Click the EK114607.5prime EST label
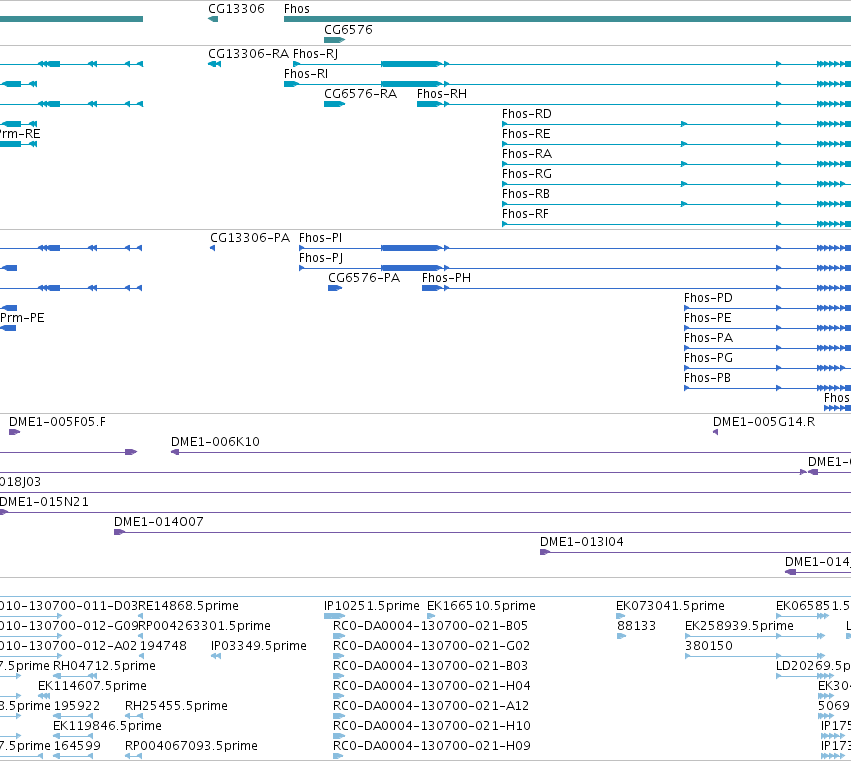This screenshot has width=851, height=761. click(92, 687)
